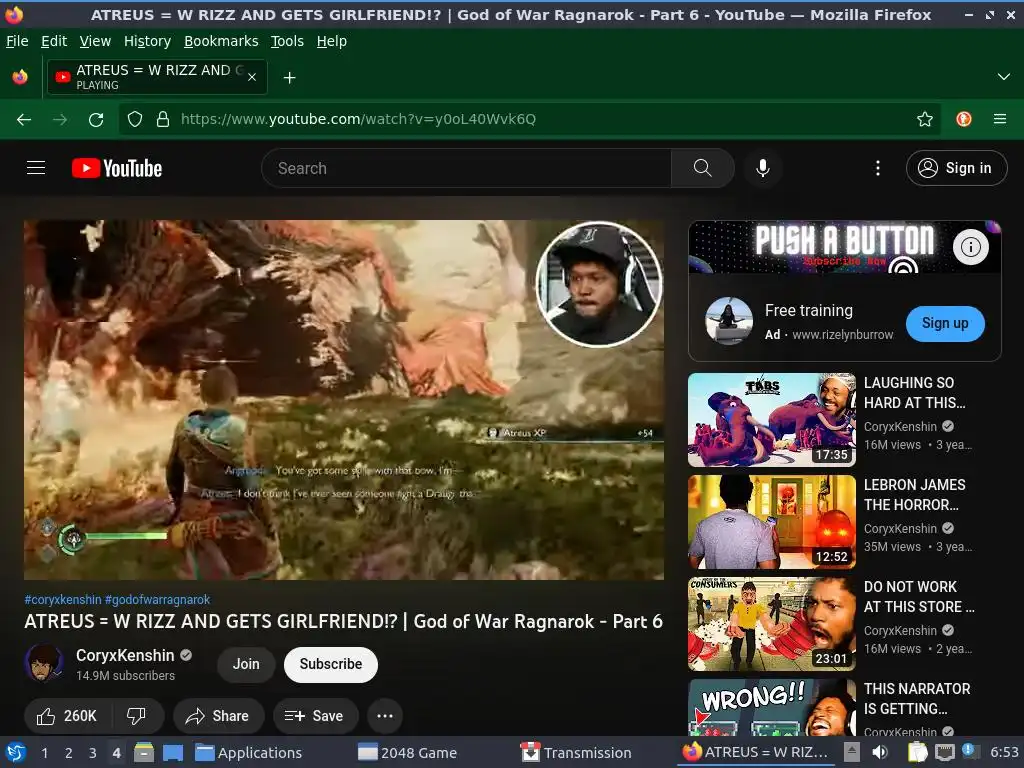The height and width of the screenshot is (768, 1024).
Task: Open LAUGHING SO HARD video thumbnail
Action: (x=772, y=420)
